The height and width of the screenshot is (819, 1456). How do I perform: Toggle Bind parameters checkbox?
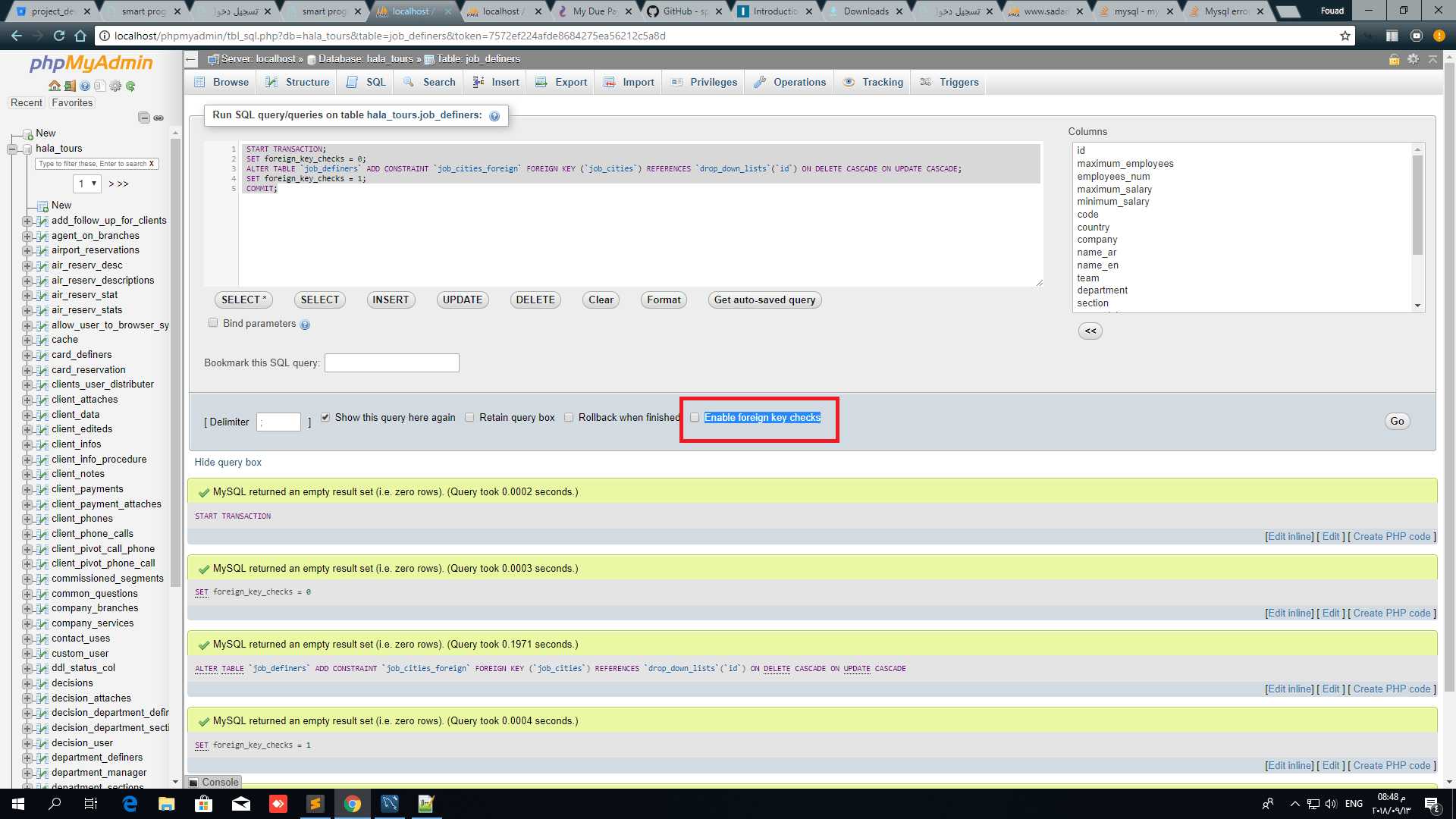[213, 323]
